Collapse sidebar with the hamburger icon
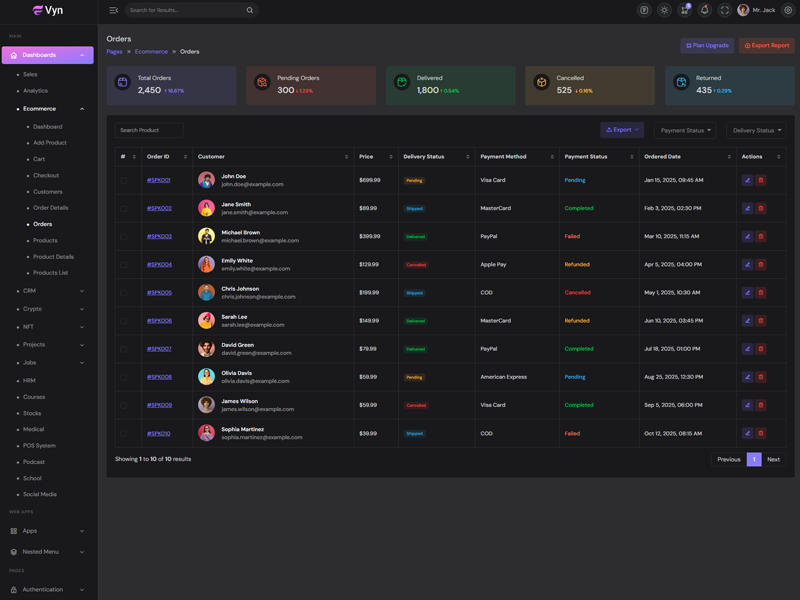Viewport: 800px width, 600px height. pyautogui.click(x=113, y=10)
